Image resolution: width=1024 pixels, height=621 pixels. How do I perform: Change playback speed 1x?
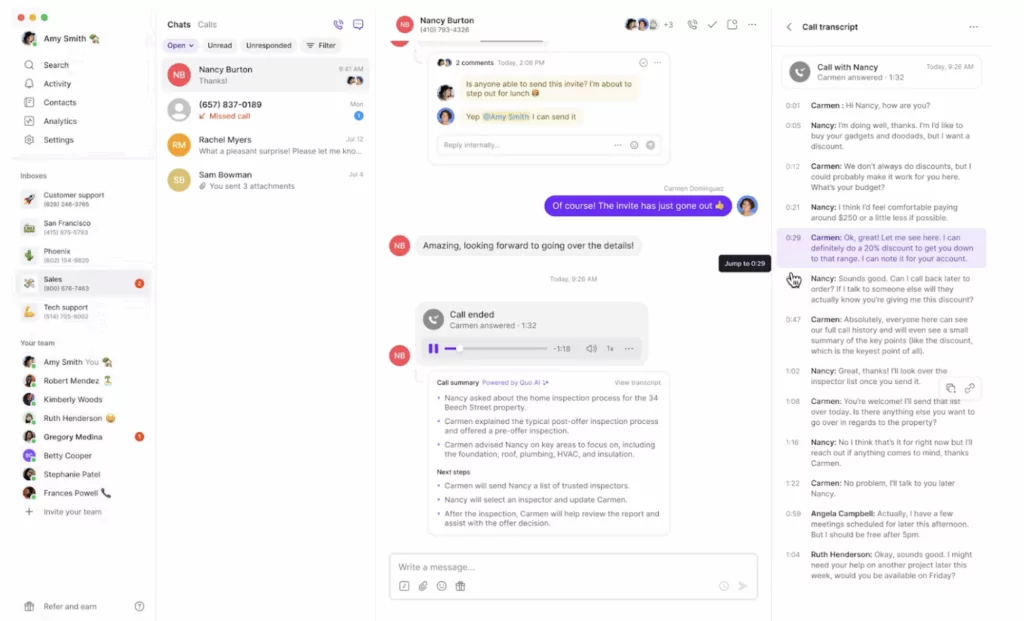tap(610, 349)
